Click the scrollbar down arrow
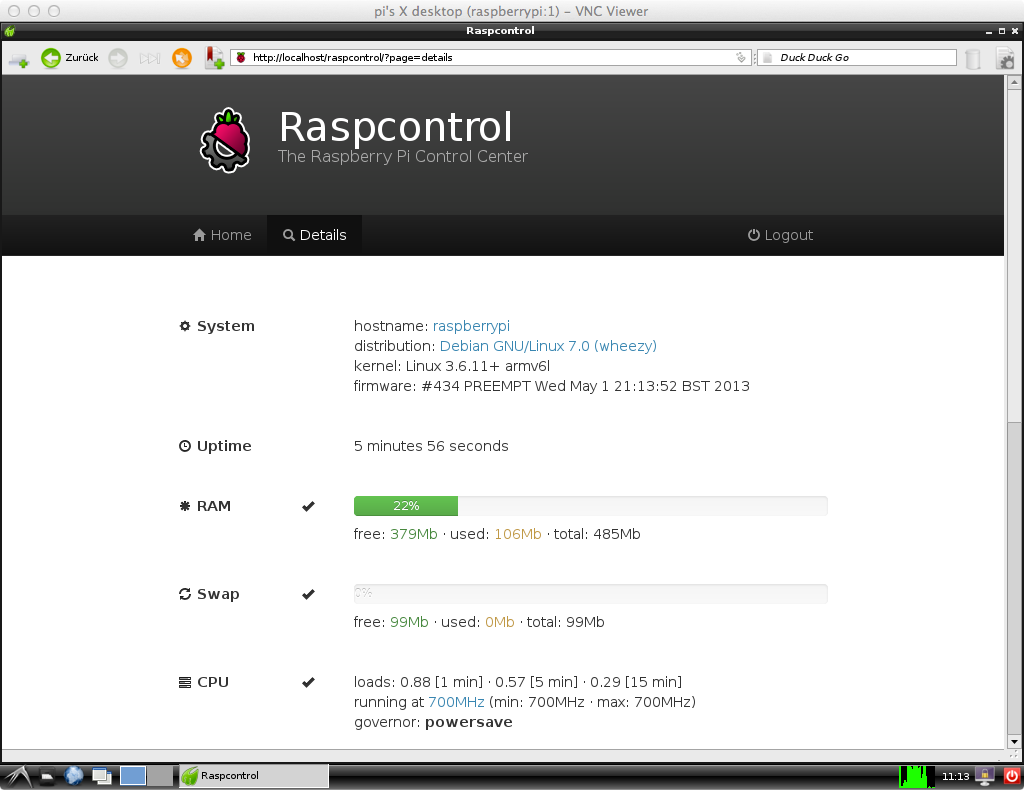Screen dimensions: 1024x790 1014,742
